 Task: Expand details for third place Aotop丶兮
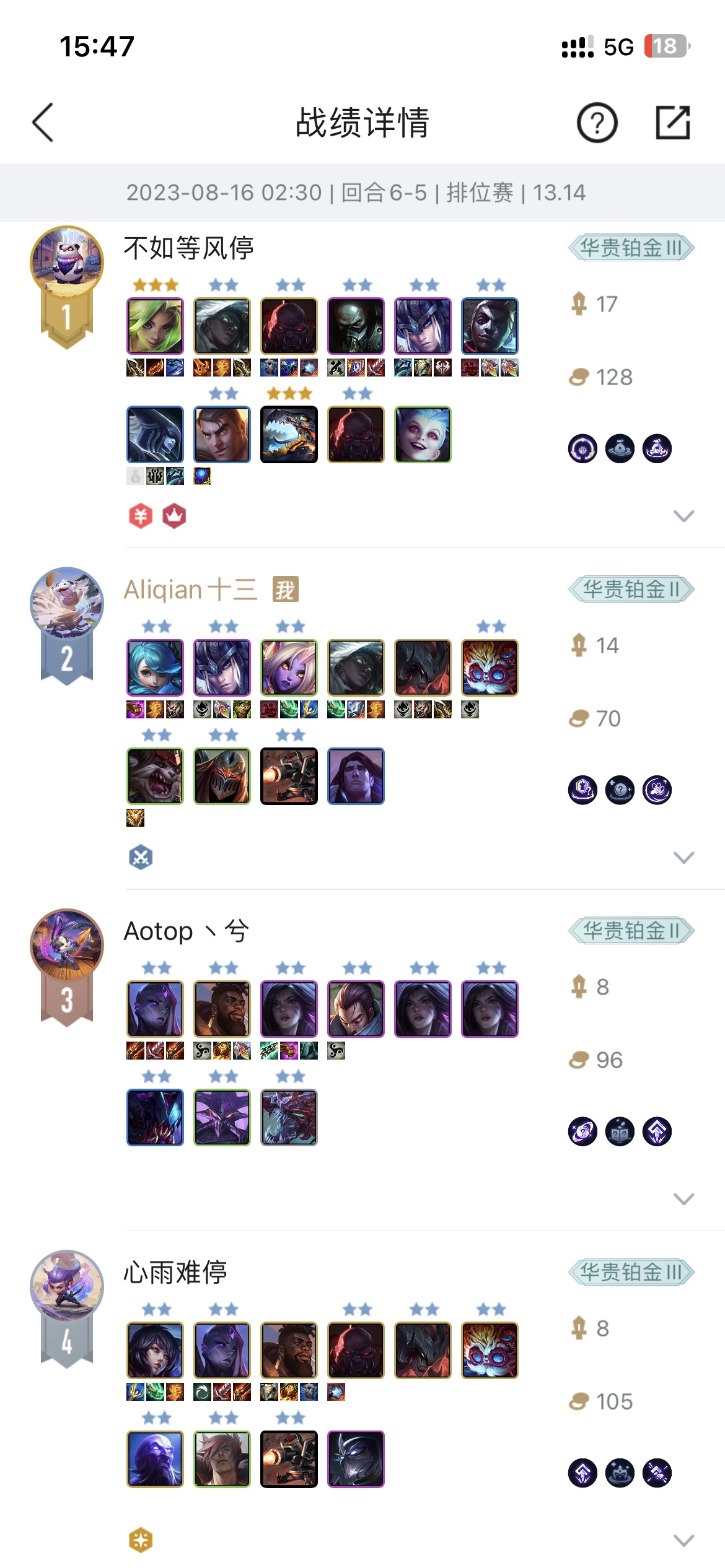click(683, 1199)
